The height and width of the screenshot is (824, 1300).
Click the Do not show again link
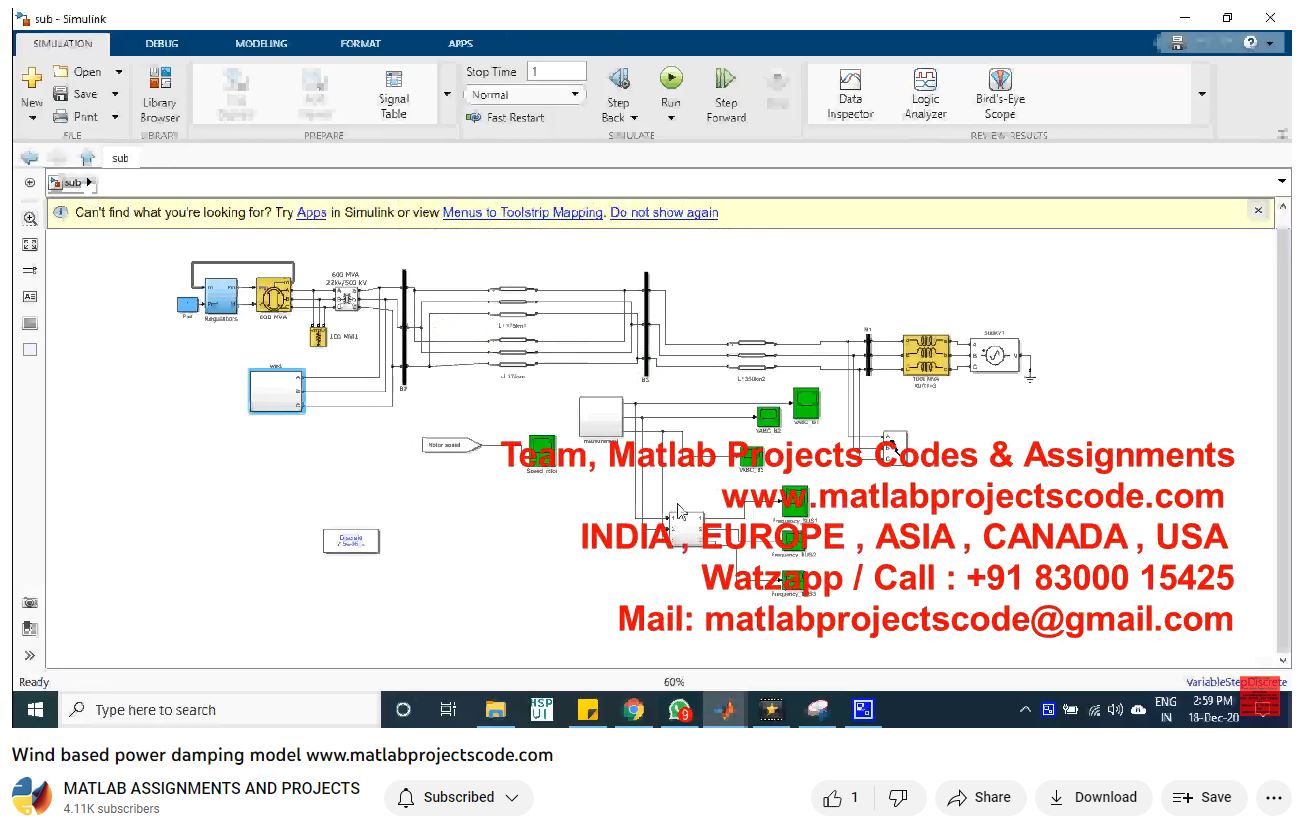click(664, 212)
